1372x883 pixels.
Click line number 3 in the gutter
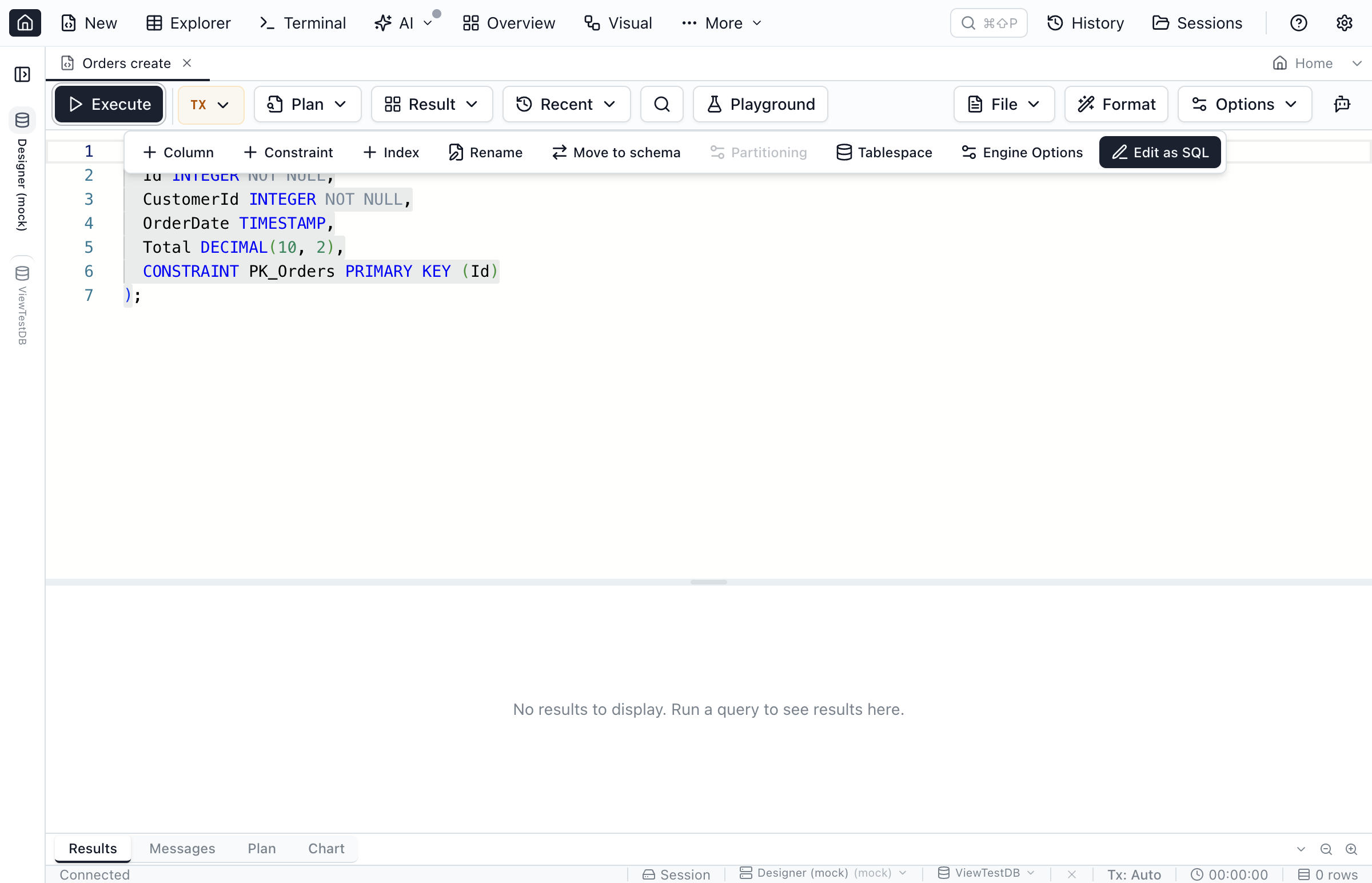(x=89, y=200)
